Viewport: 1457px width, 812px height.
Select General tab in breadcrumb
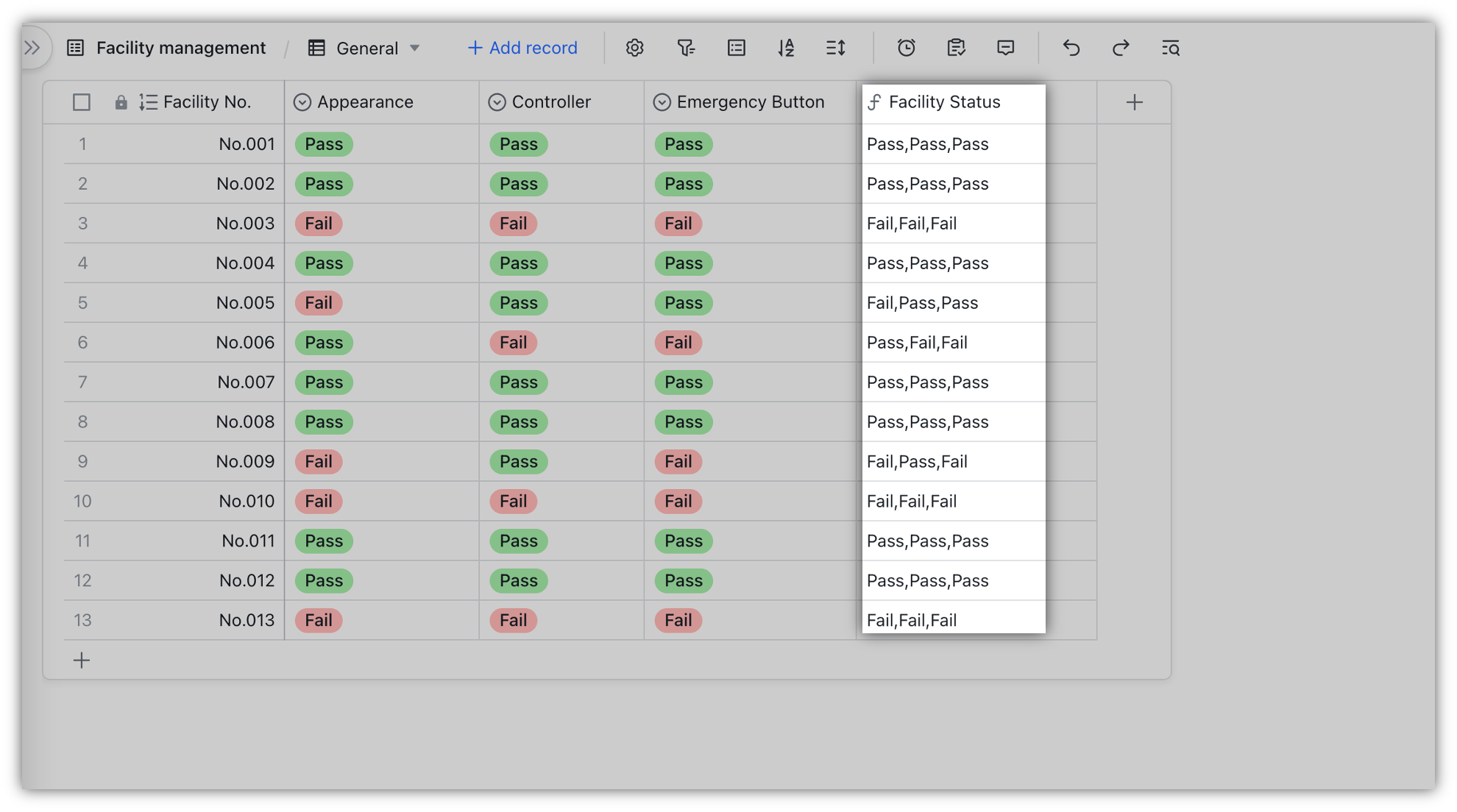tap(364, 47)
